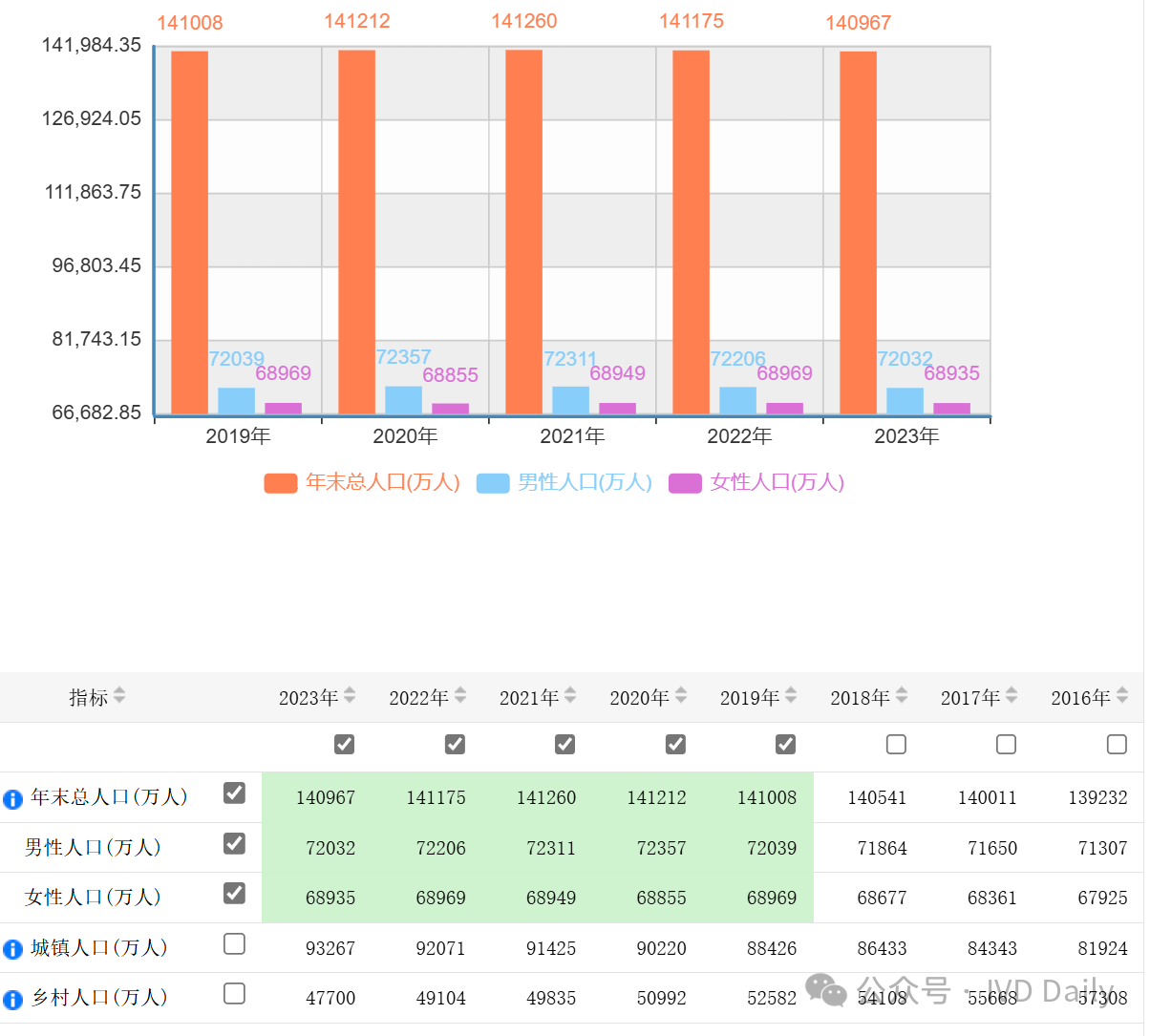The image size is (1150, 1036).
Task: Tick the 乡村人口 row checkbox
Action: pos(234,994)
